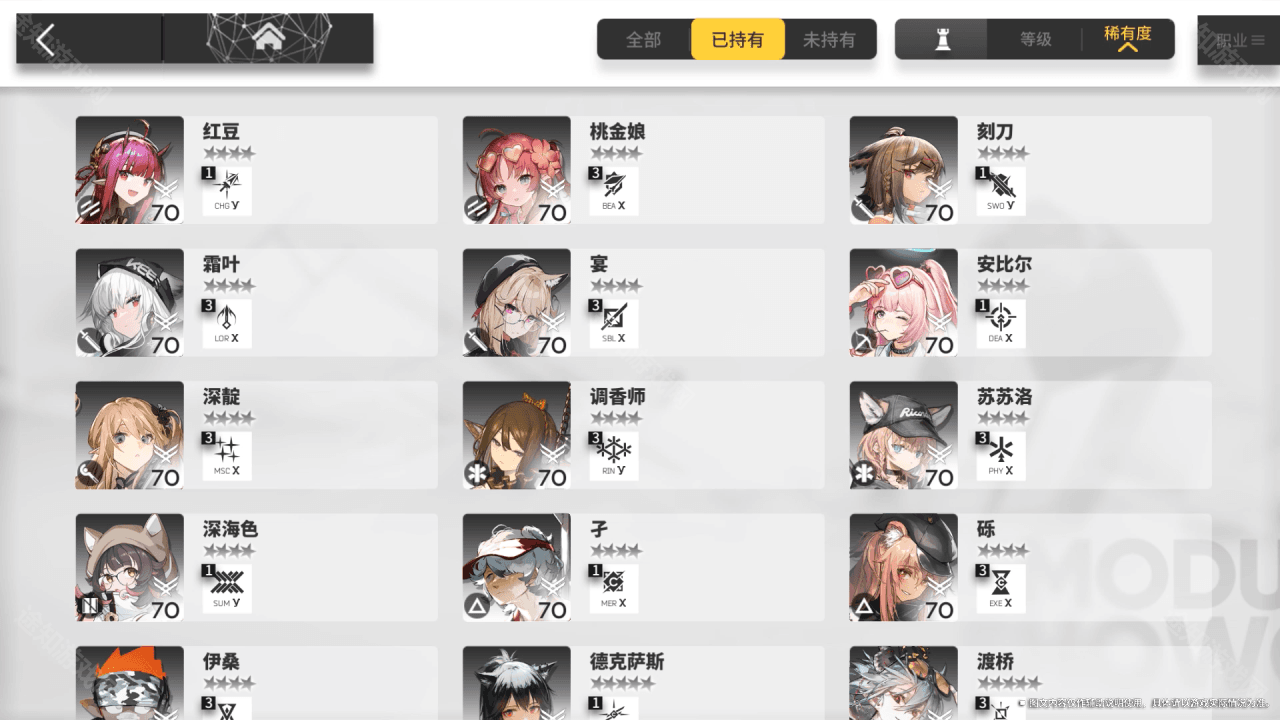
Task: Open 红豆's CHG module icon
Action: tap(227, 191)
